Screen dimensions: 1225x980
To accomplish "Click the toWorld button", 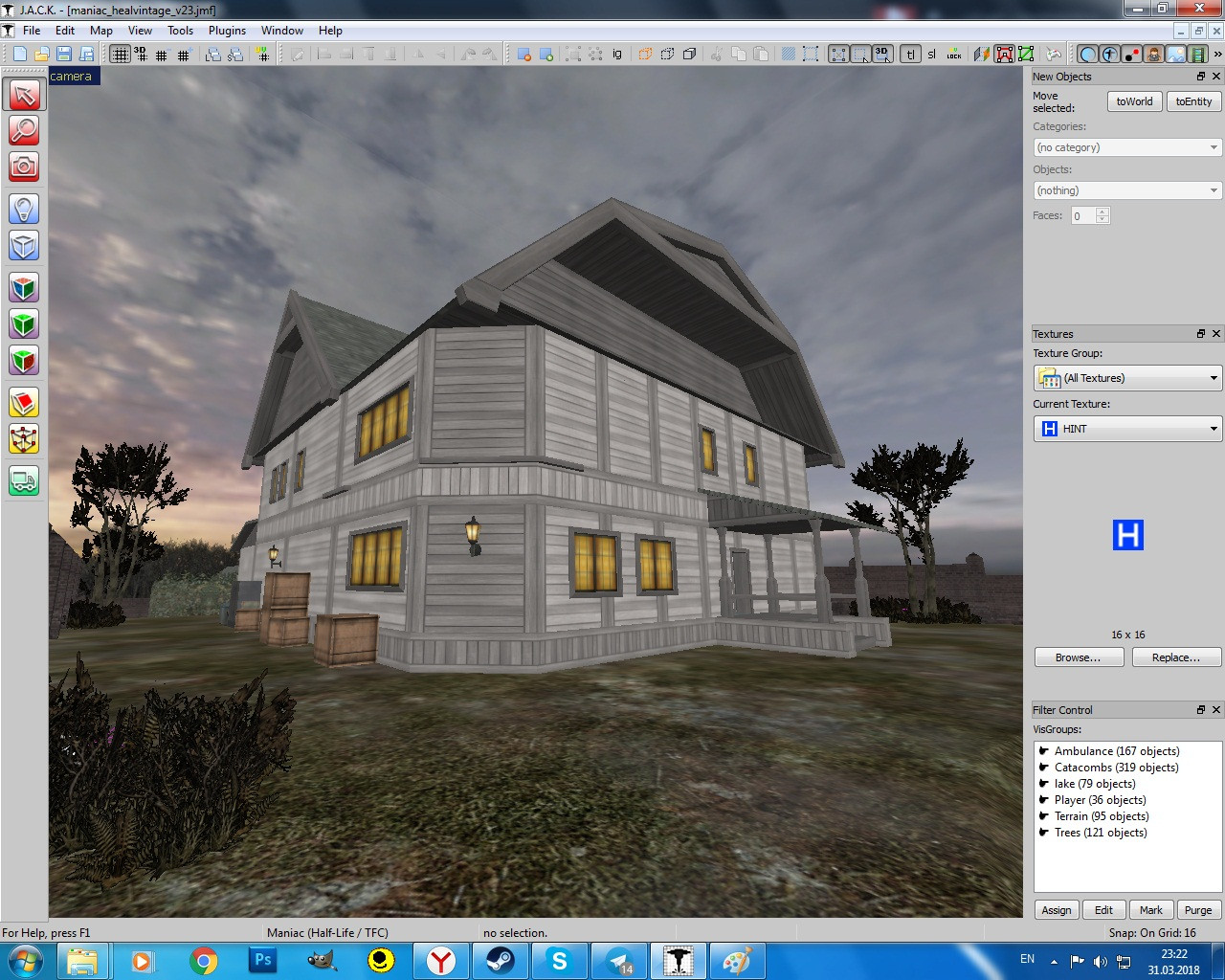I will point(1134,101).
